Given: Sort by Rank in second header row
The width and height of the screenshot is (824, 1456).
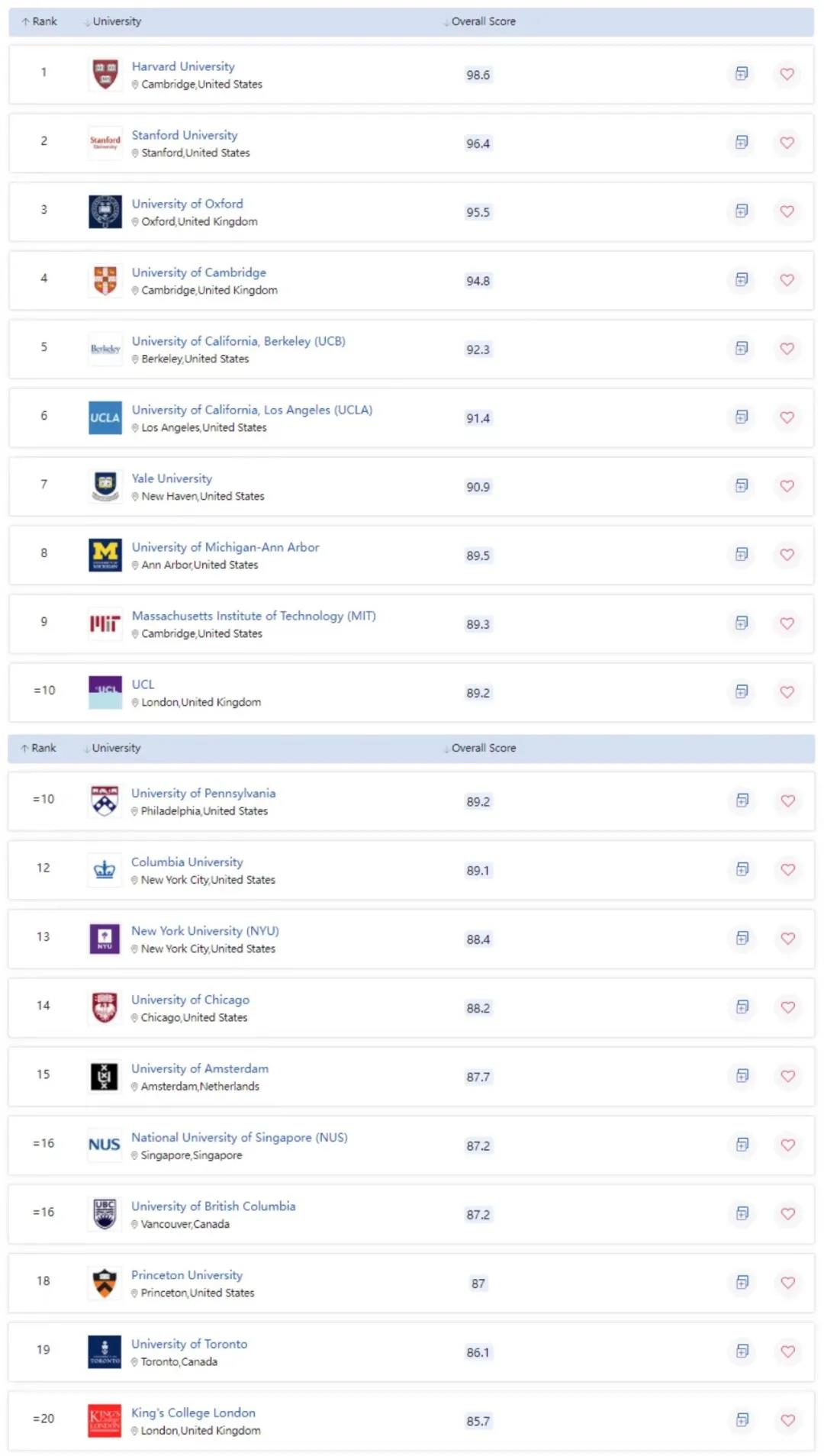Looking at the screenshot, I should point(39,748).
